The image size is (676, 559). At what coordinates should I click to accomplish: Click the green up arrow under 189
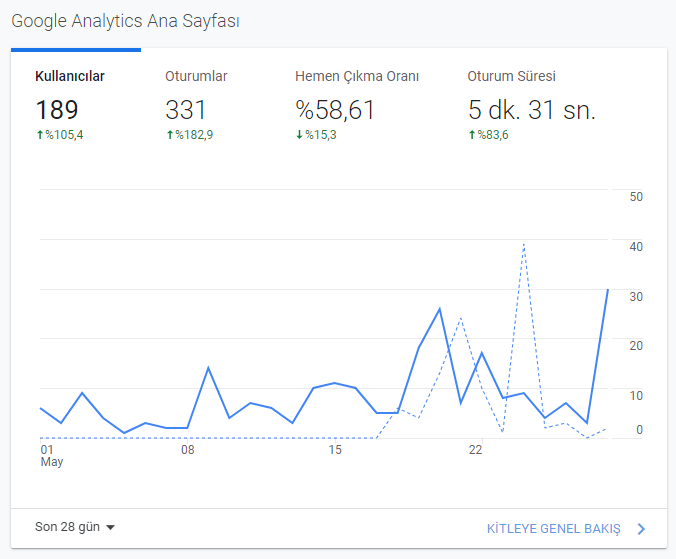click(x=40, y=135)
